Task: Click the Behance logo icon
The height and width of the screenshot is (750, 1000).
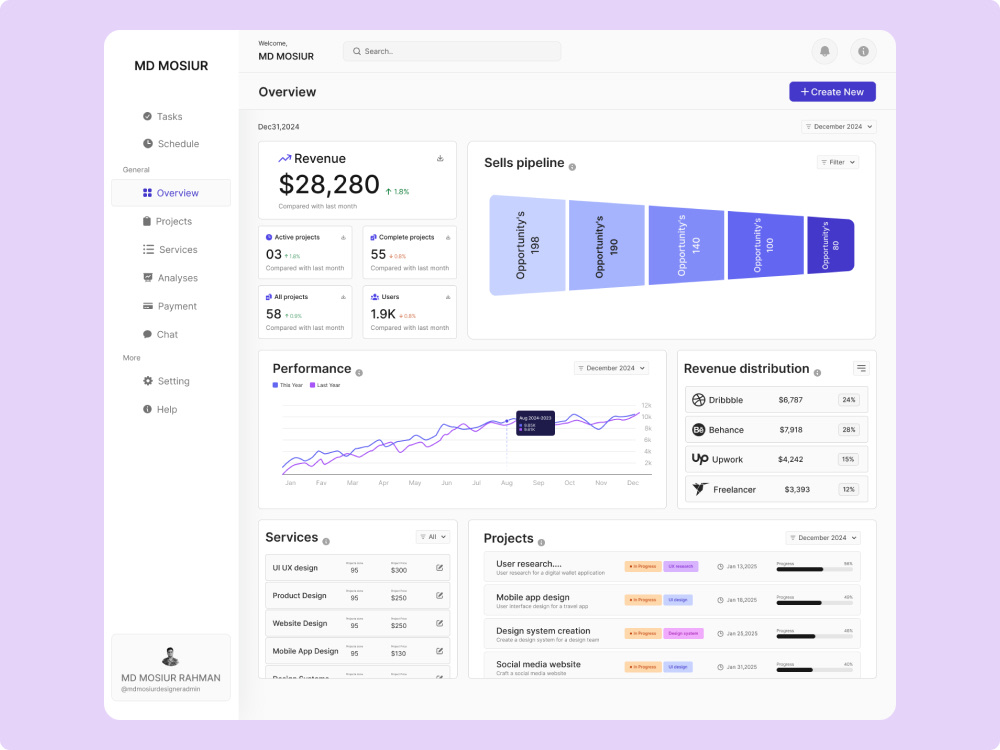Action: [x=698, y=430]
